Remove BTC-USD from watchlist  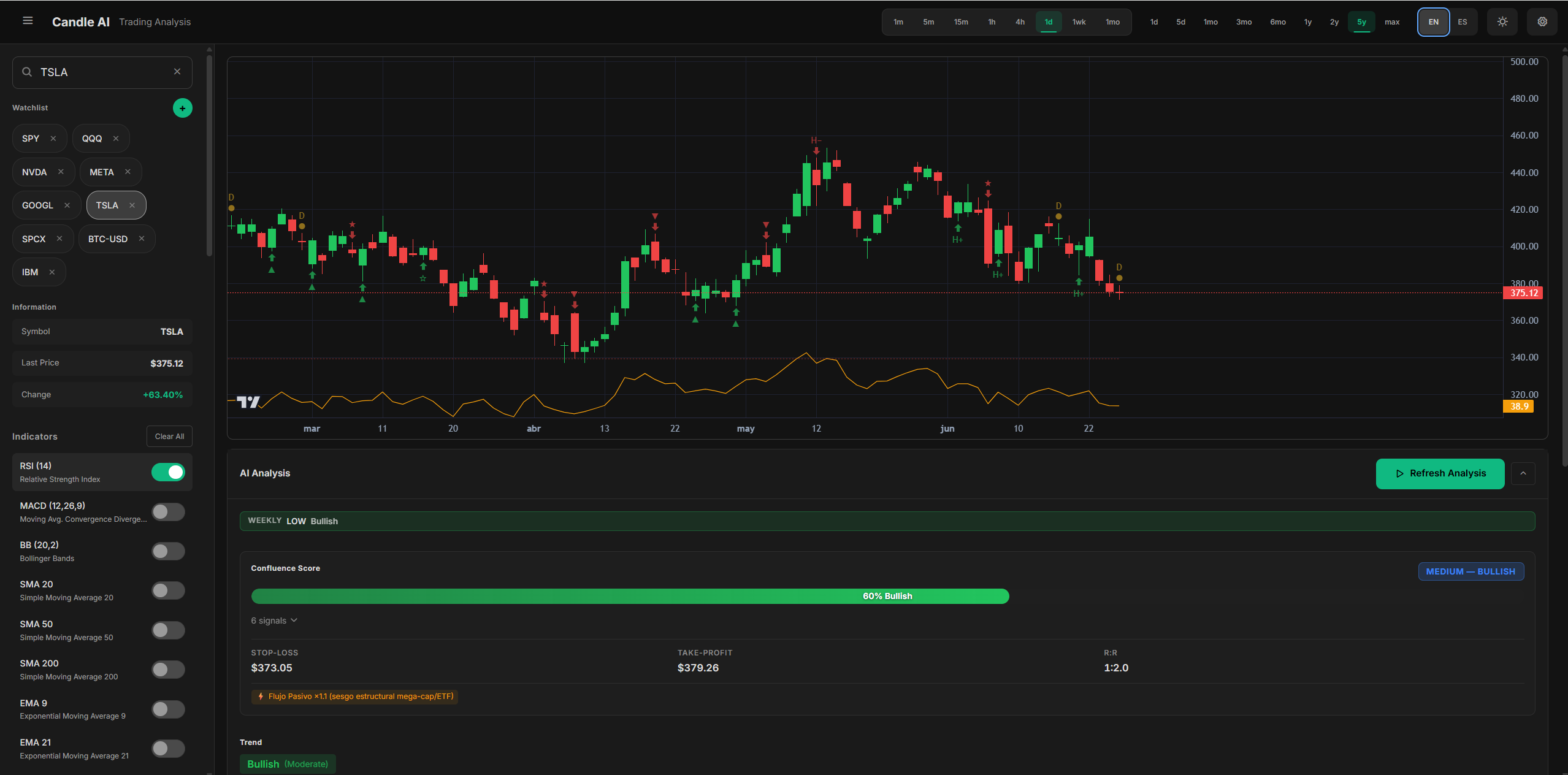tap(142, 239)
